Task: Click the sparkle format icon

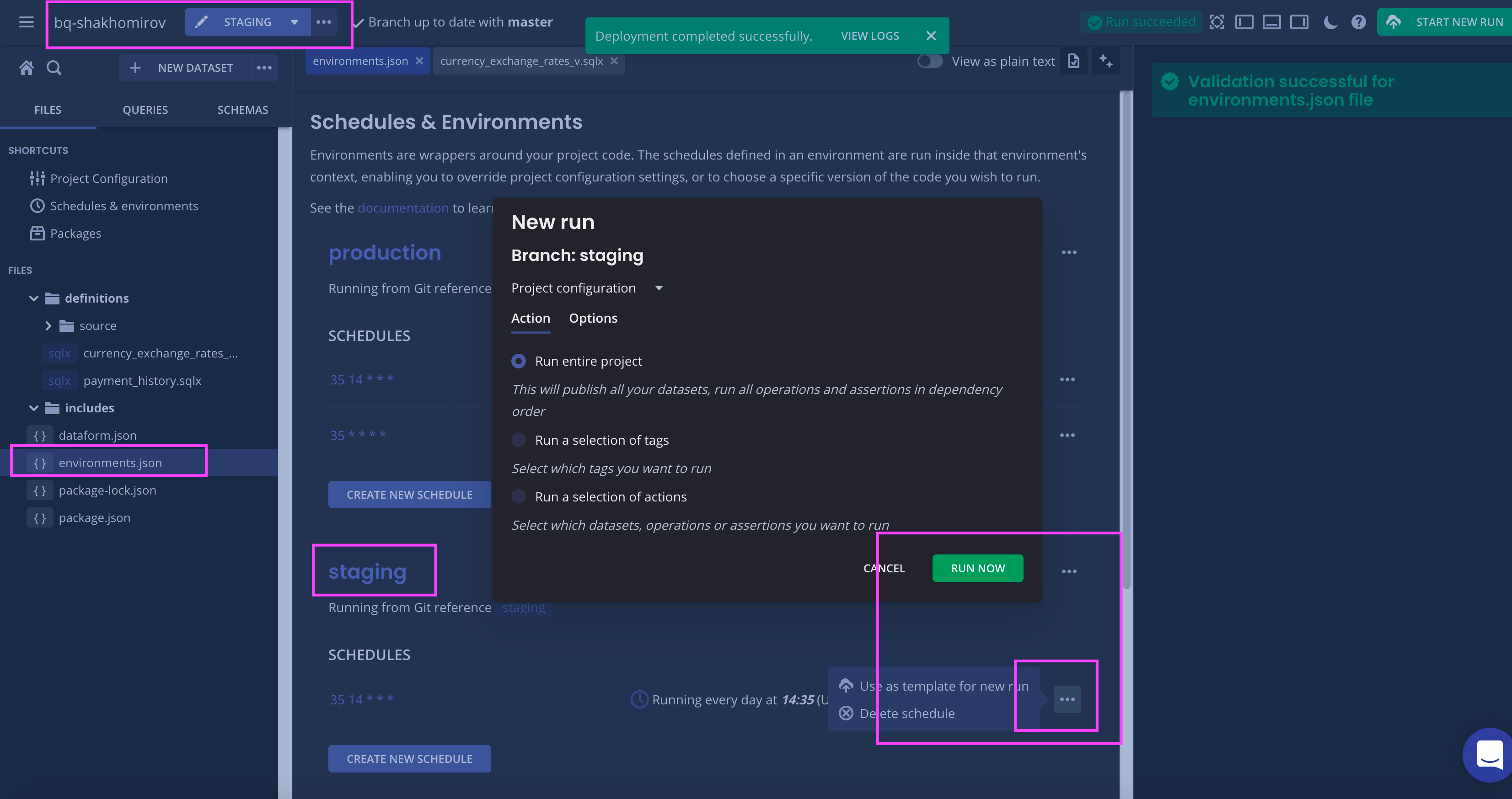Action: pyautogui.click(x=1106, y=61)
